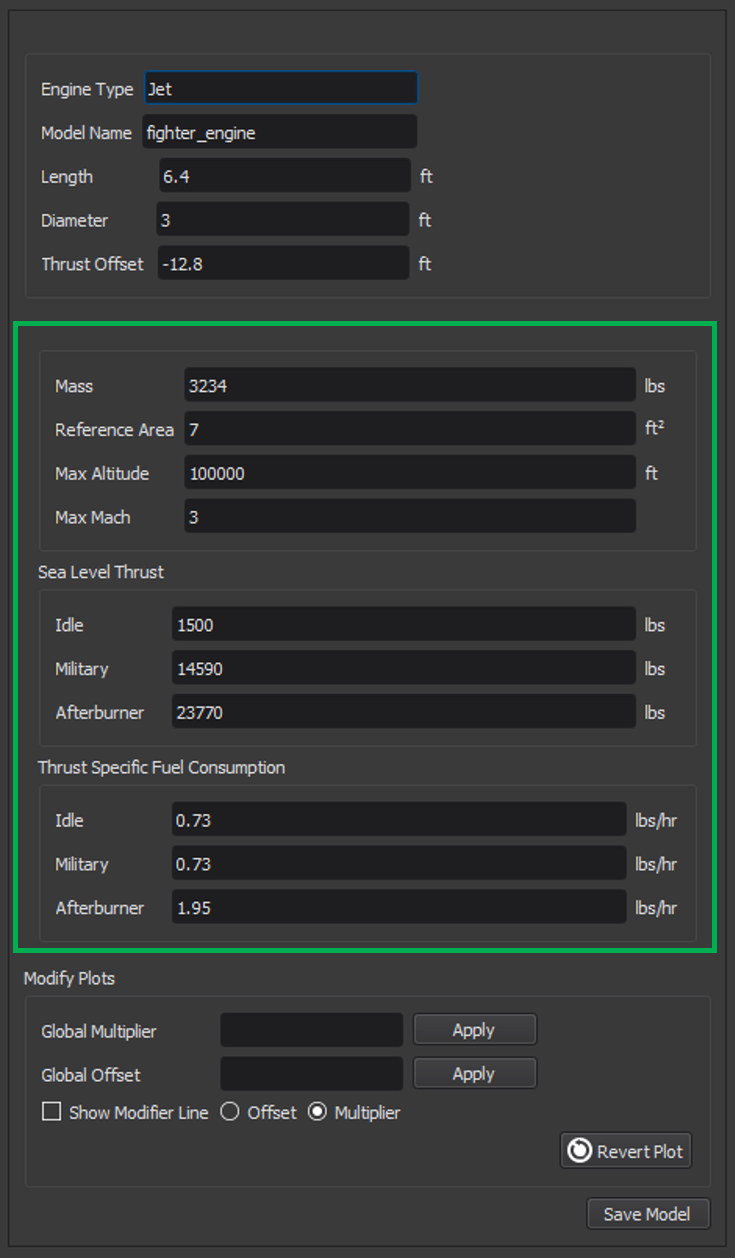
Task: Edit the Mass value 3234
Action: pos(410,385)
